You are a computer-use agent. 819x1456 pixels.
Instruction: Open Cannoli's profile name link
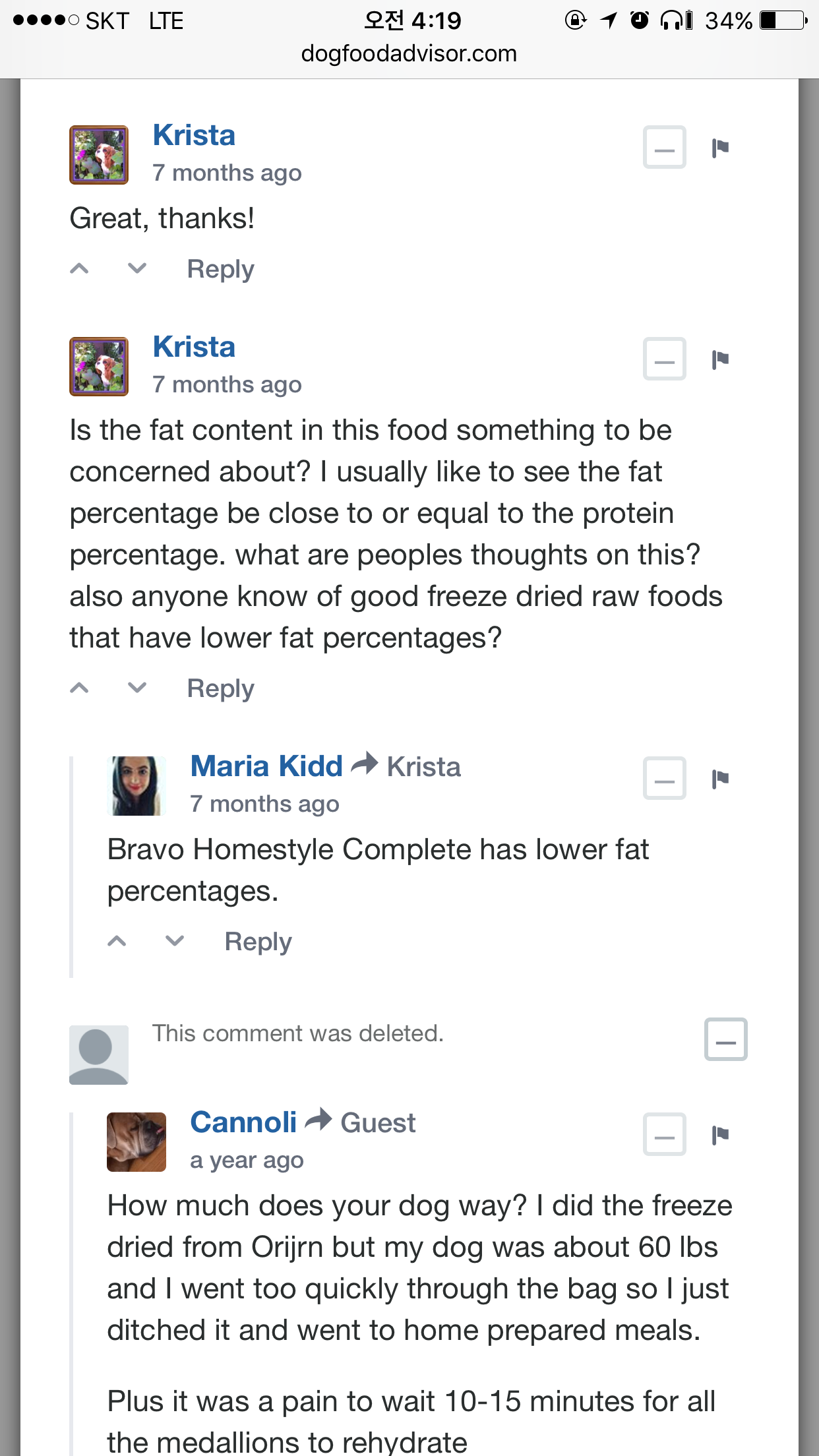243,1122
